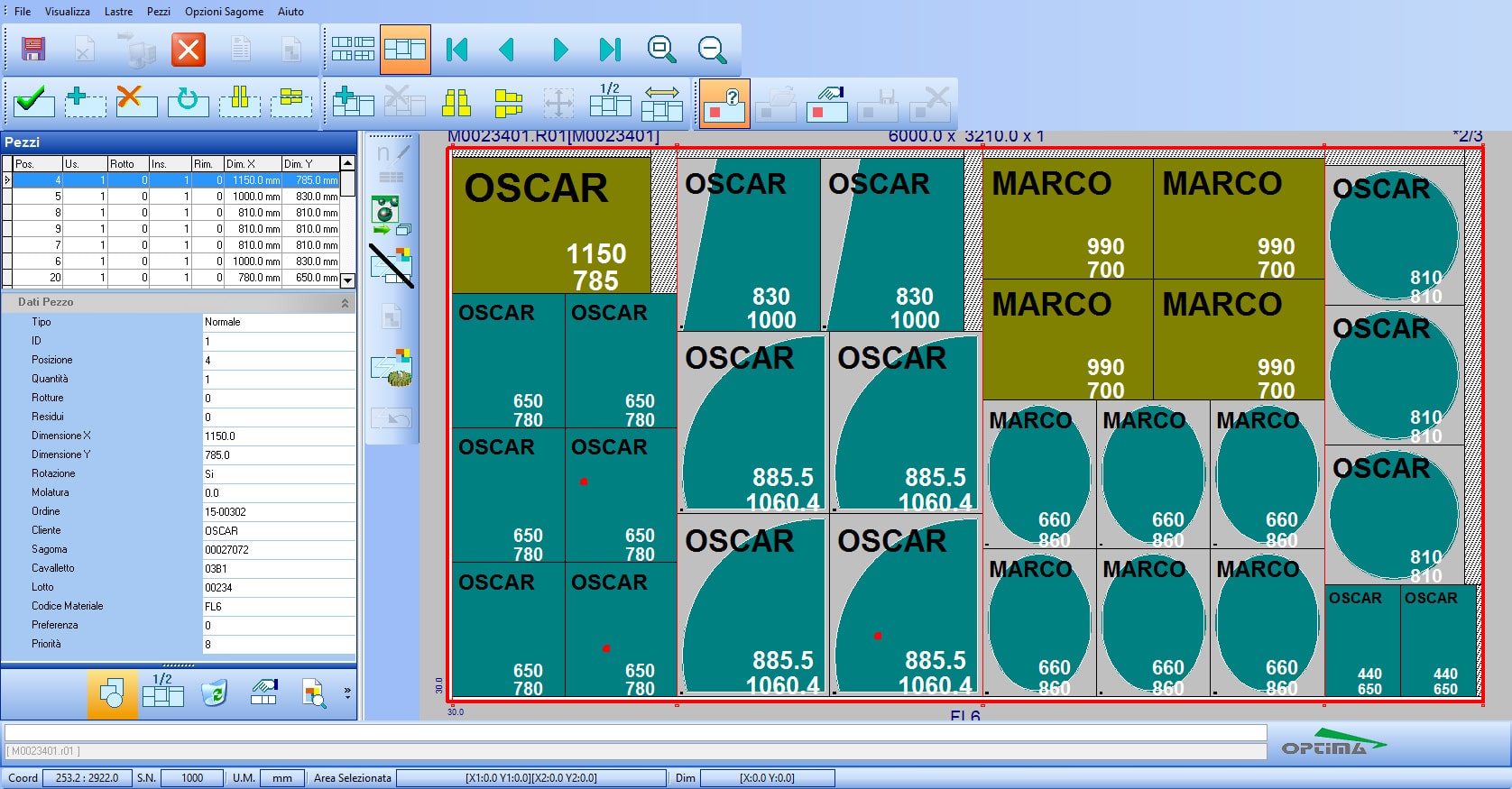The height and width of the screenshot is (789, 1512).
Task: Go to the next sheet
Action: (559, 50)
